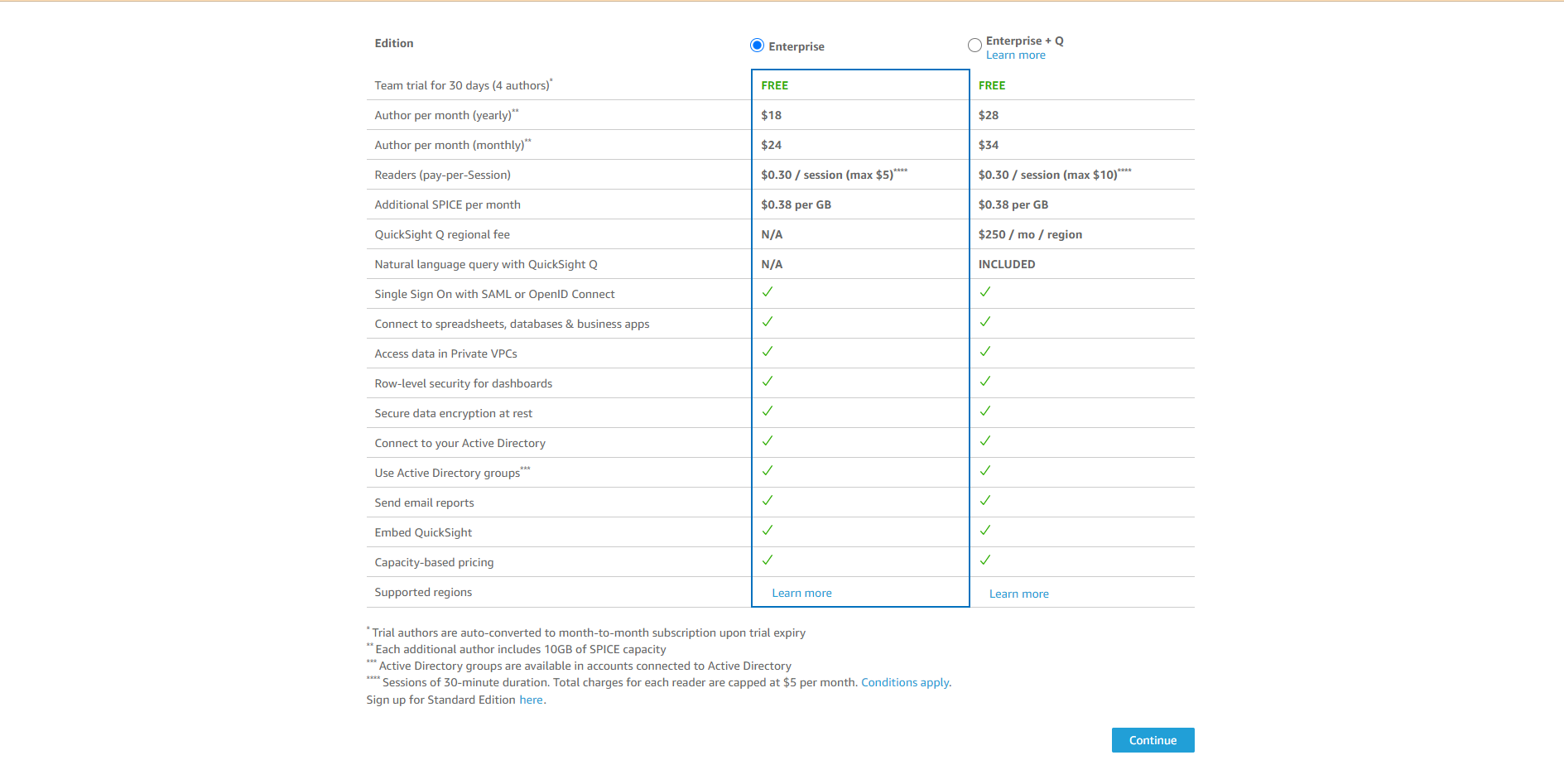Viewport: 1564px width, 784px height.
Task: Click 'Supported regions' row label
Action: coord(423,592)
